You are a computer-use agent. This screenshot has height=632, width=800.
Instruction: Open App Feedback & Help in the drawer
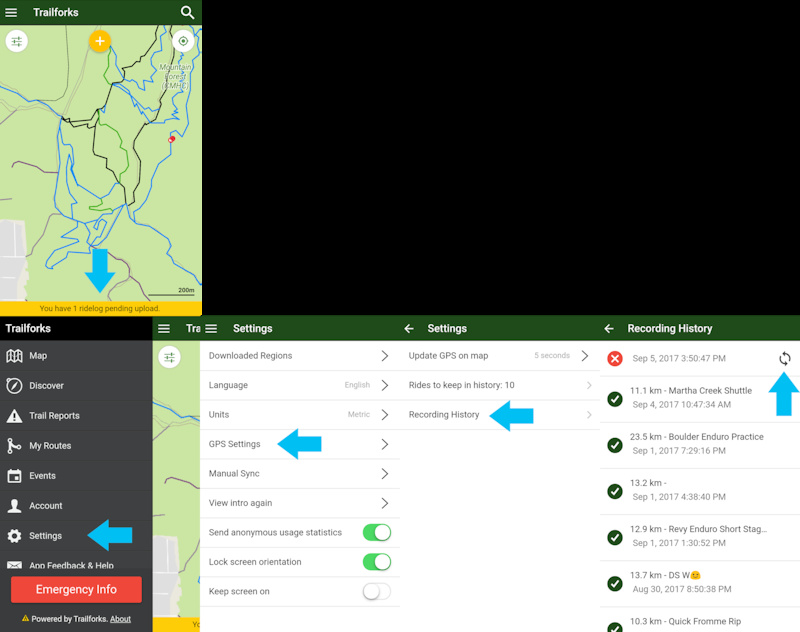coord(76,563)
